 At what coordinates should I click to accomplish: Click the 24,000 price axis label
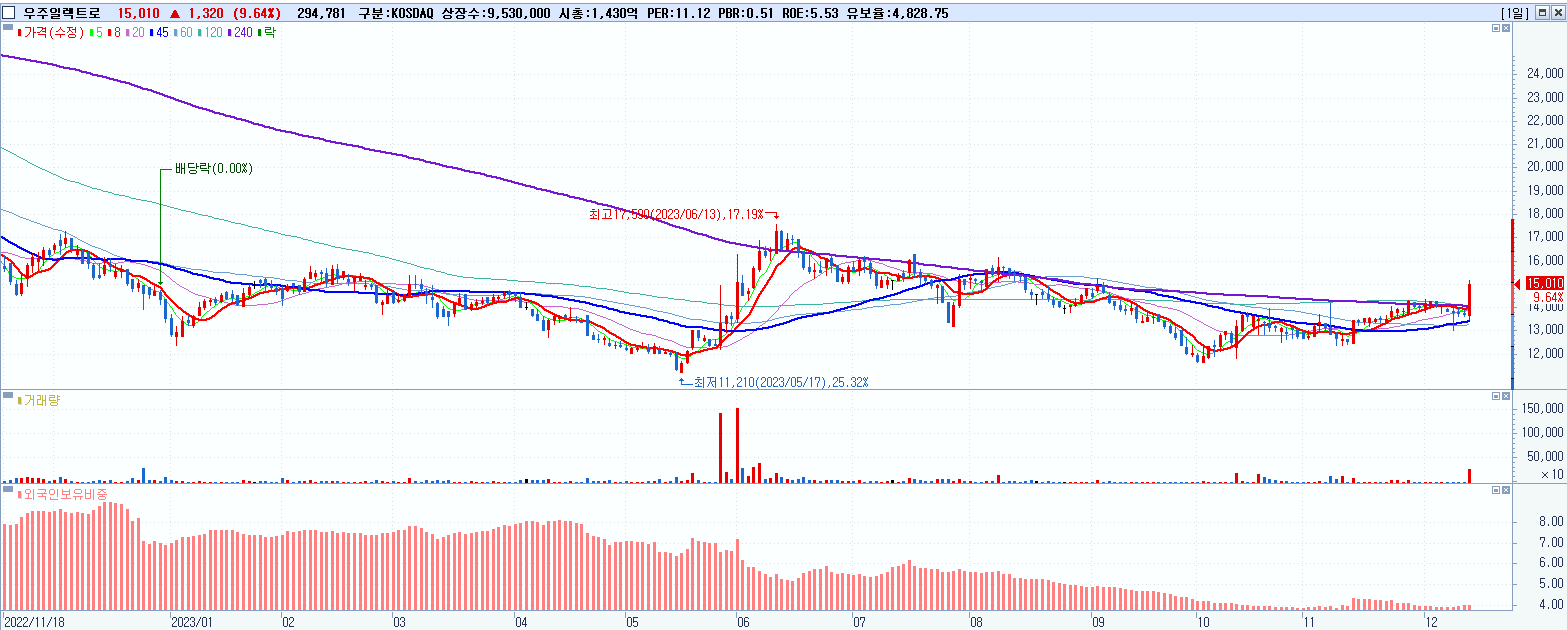[x=1546, y=74]
